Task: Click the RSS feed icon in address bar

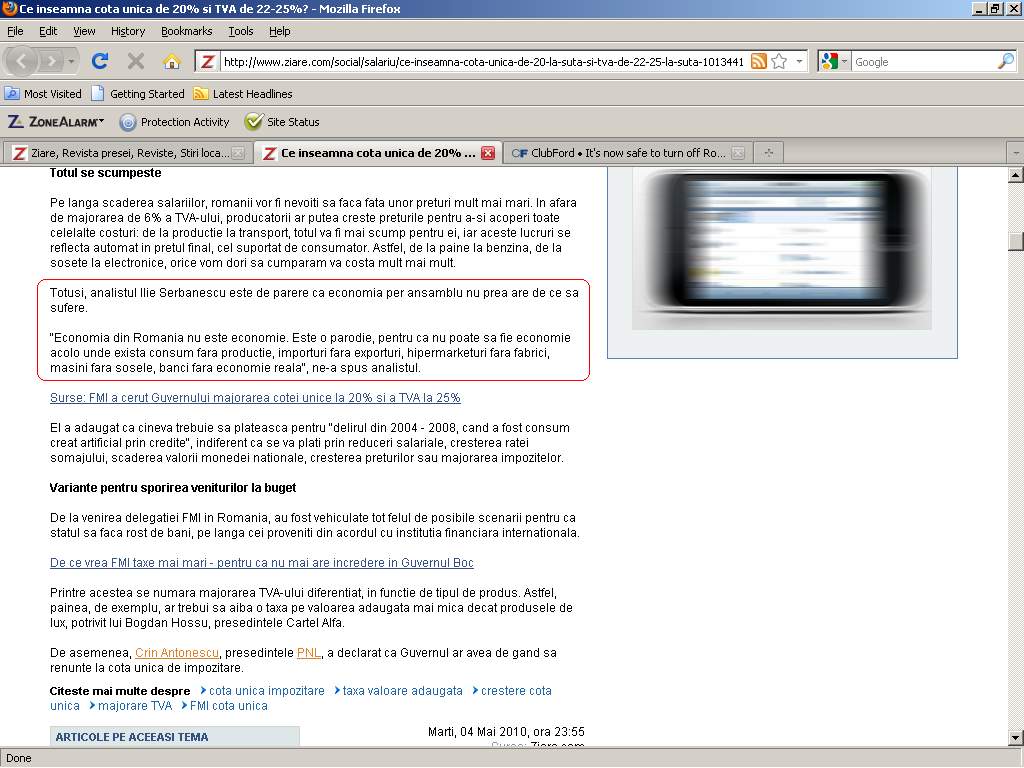Action: click(759, 61)
